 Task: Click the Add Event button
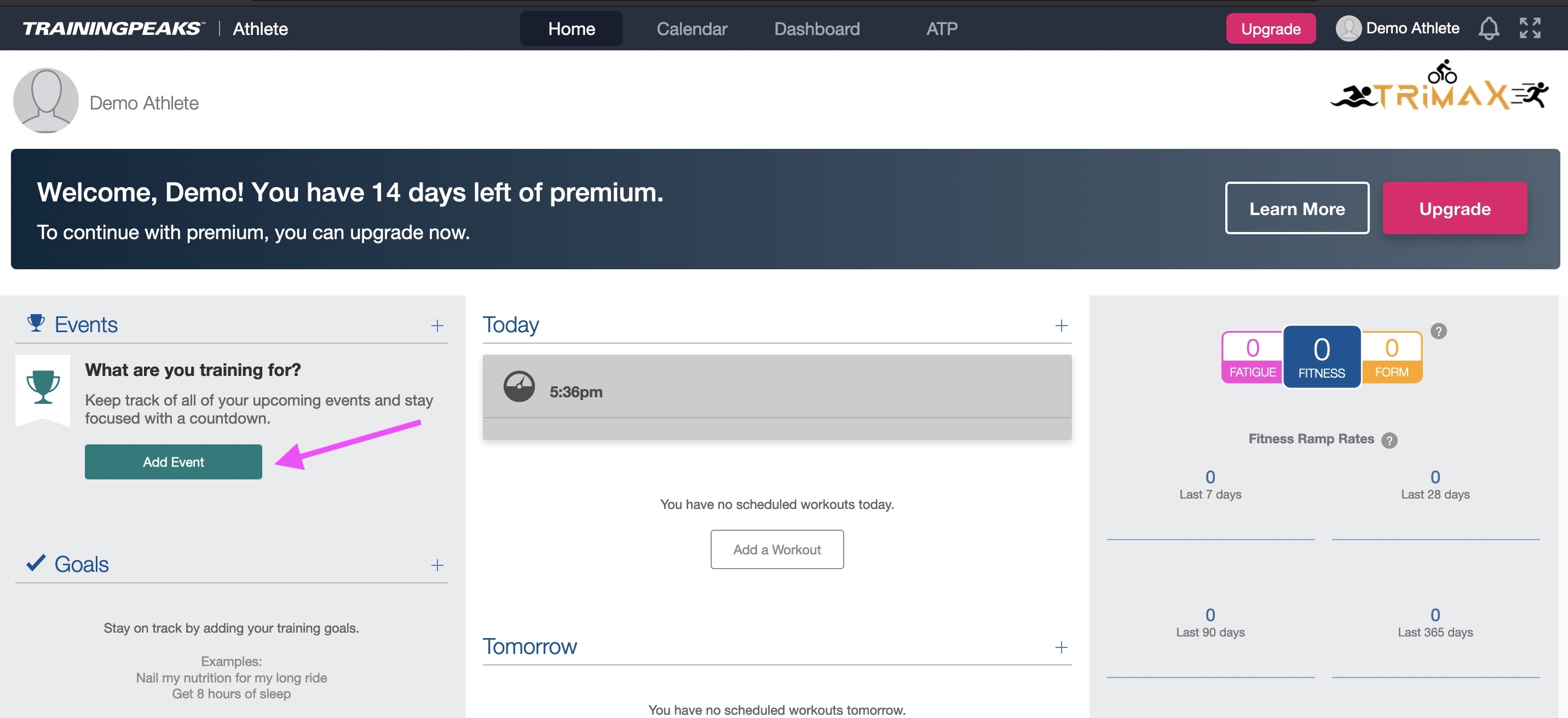pos(174,462)
